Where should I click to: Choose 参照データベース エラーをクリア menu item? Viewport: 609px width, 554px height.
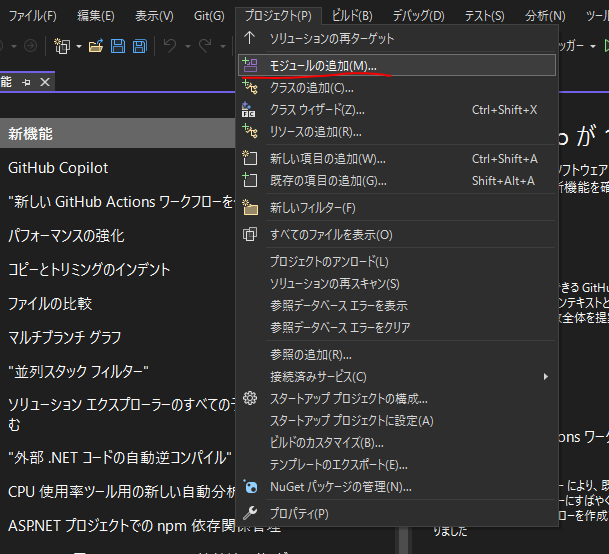[x=397, y=328]
